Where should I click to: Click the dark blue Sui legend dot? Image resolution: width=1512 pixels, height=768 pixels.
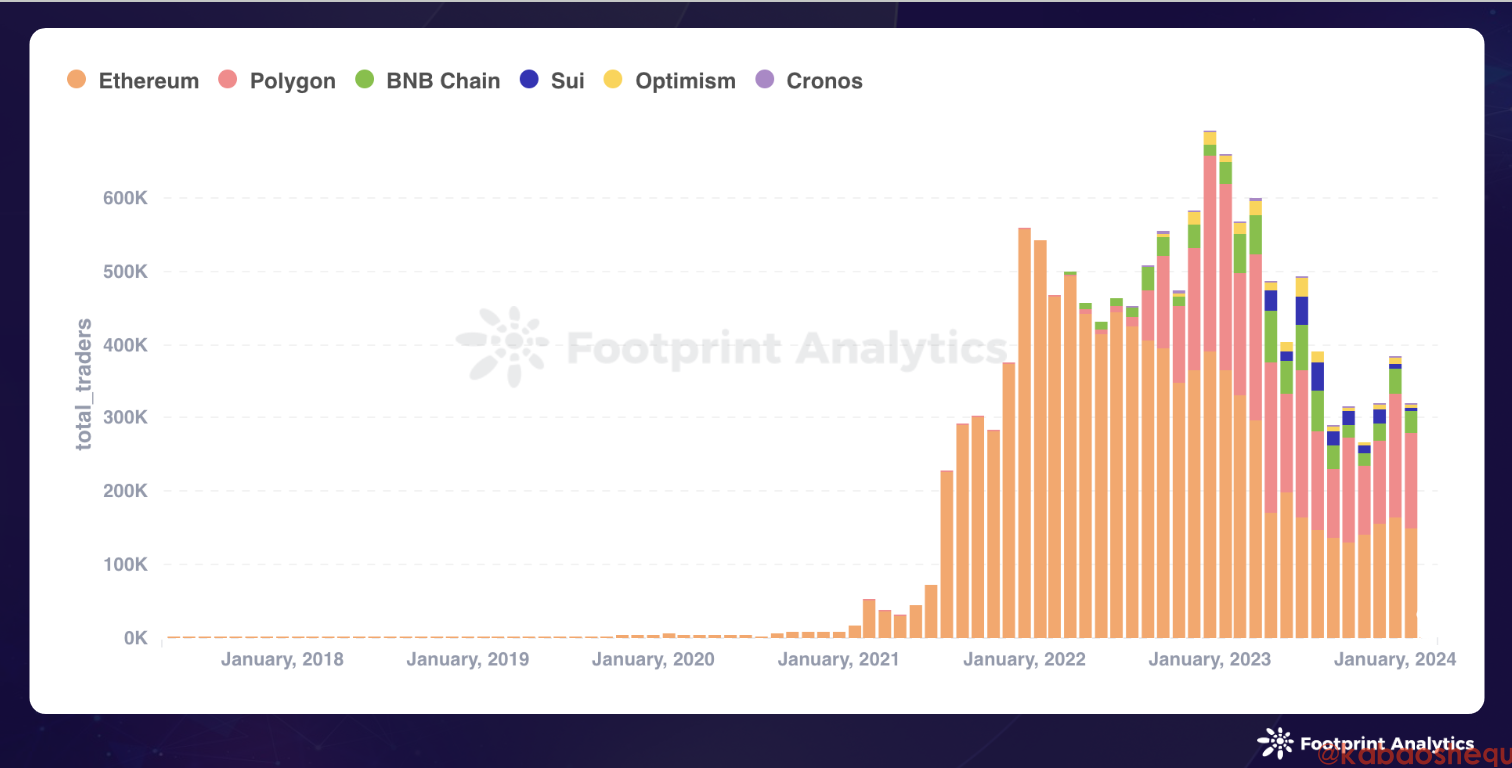(x=529, y=80)
